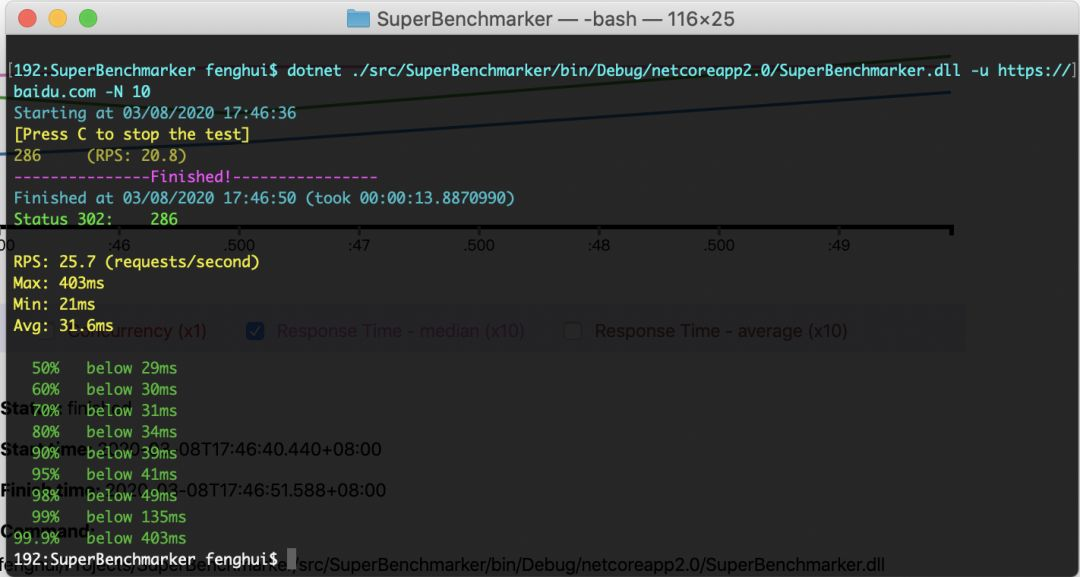Maximize the terminal using green button
Viewport: 1080px width, 577px height.
point(88,19)
